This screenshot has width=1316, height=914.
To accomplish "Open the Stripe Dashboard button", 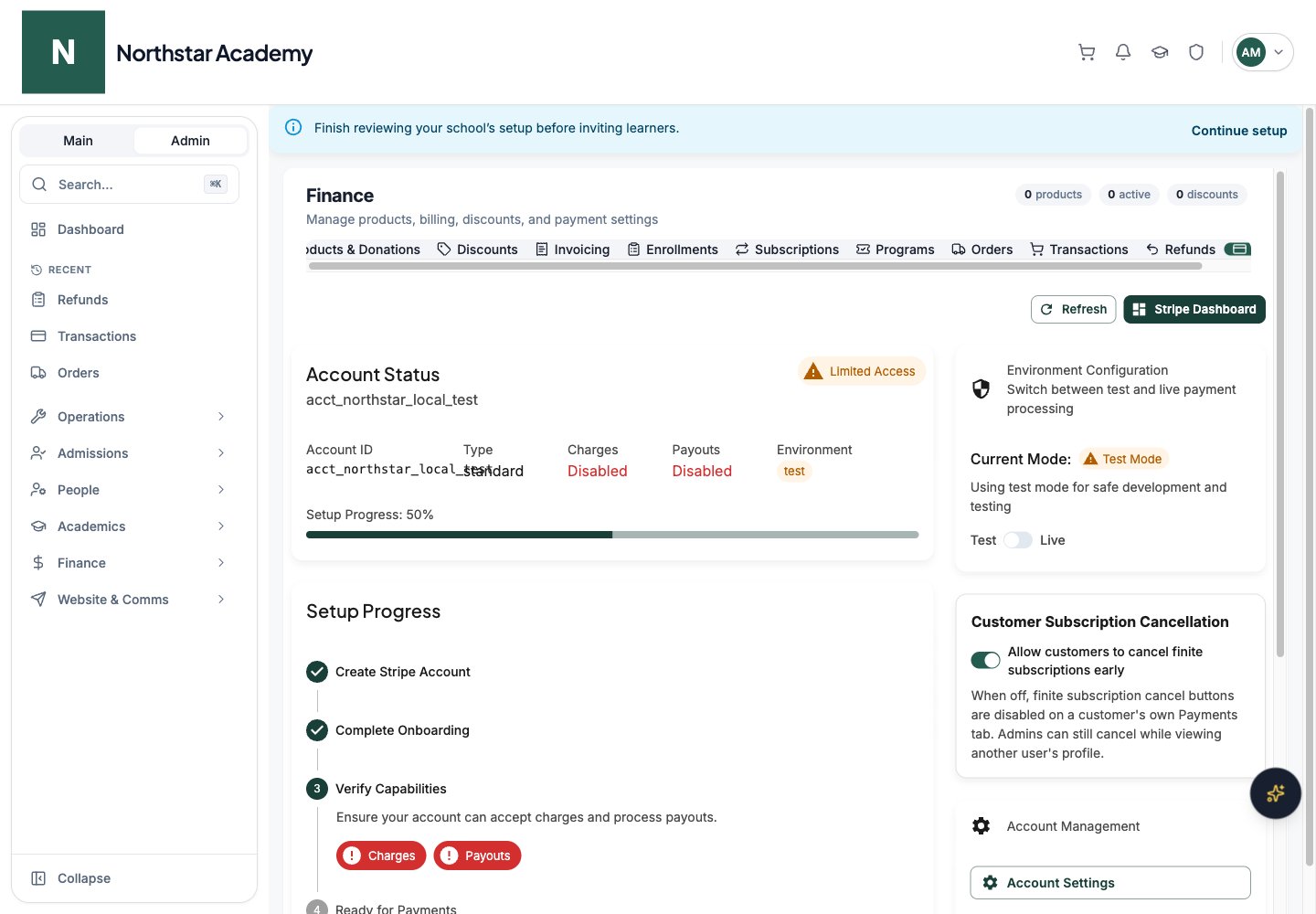I will coord(1194,309).
